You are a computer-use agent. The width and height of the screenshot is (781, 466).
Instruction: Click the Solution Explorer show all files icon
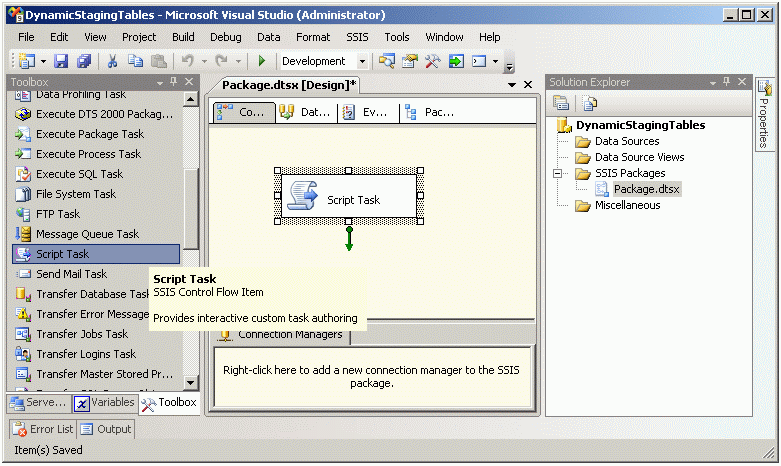(x=590, y=103)
